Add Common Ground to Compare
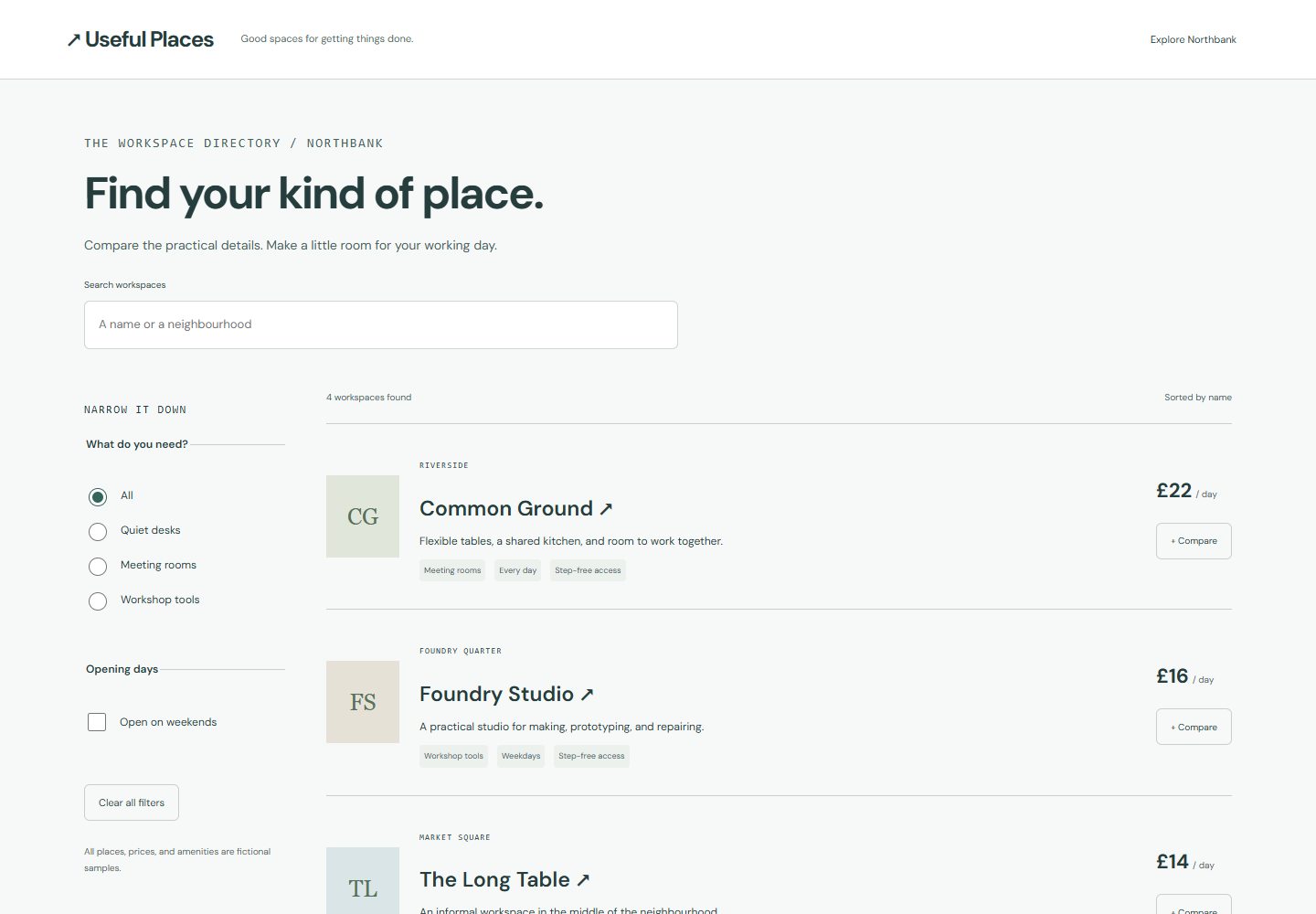 (1194, 541)
